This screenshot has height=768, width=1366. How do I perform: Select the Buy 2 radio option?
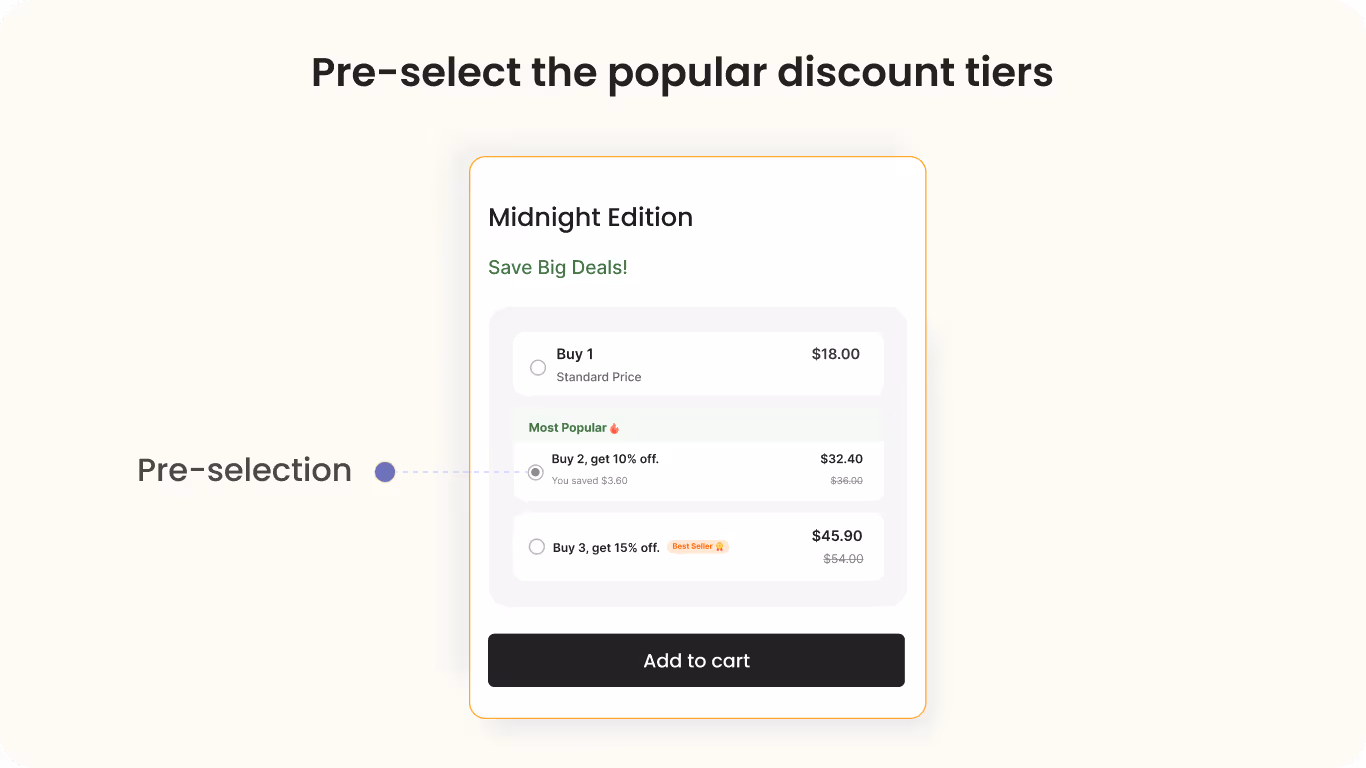[536, 472]
